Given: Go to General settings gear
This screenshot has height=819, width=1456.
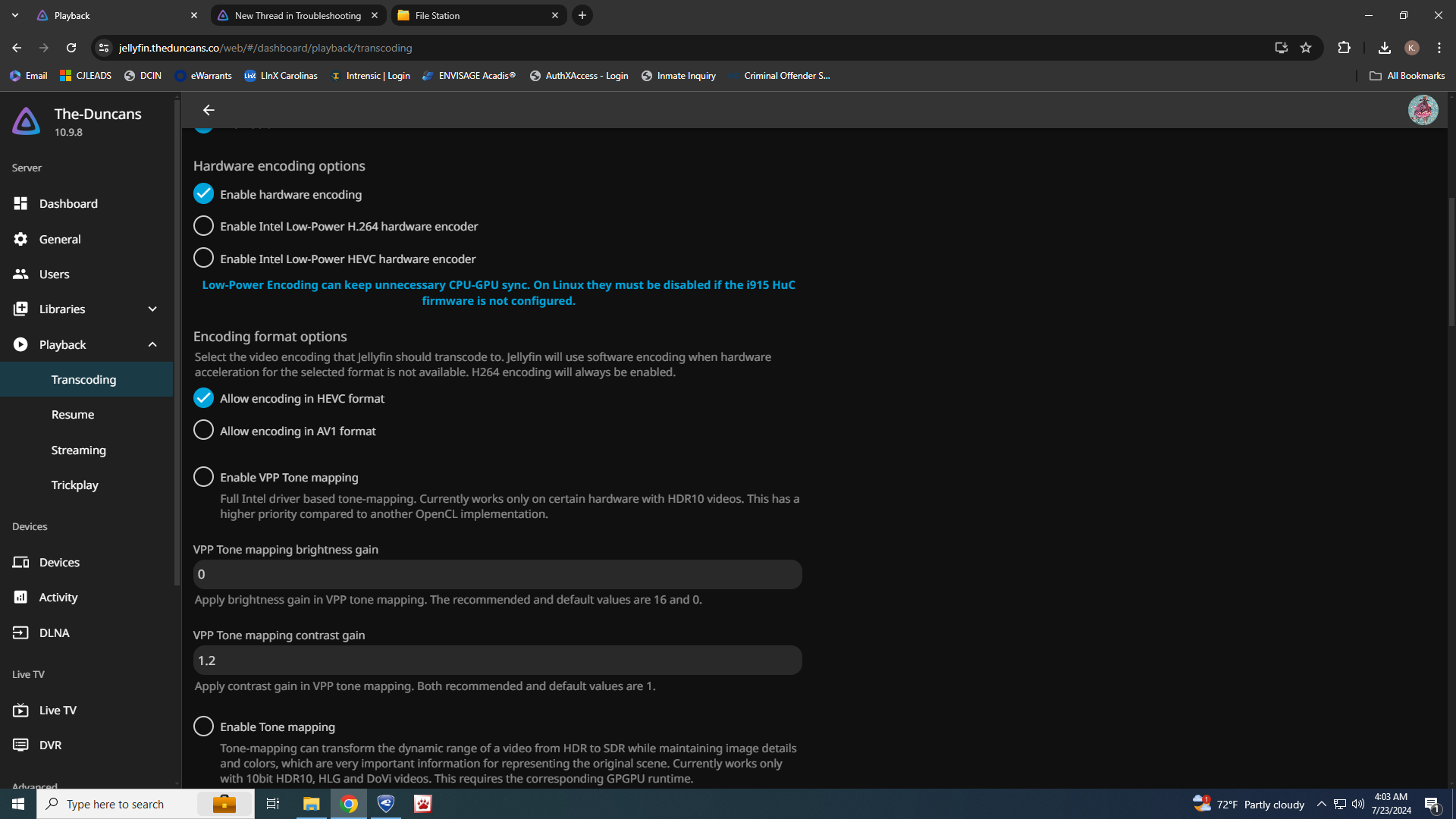Looking at the screenshot, I should (20, 239).
